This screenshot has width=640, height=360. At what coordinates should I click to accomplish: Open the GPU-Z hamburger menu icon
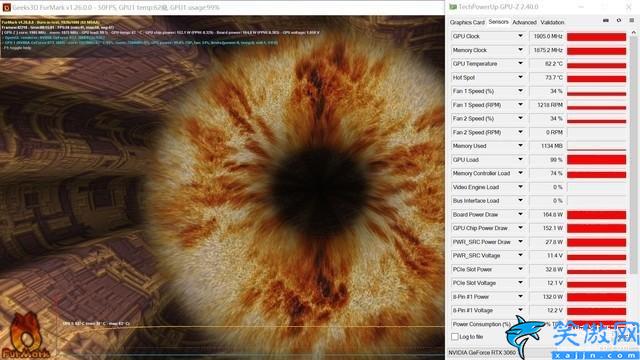click(x=631, y=20)
